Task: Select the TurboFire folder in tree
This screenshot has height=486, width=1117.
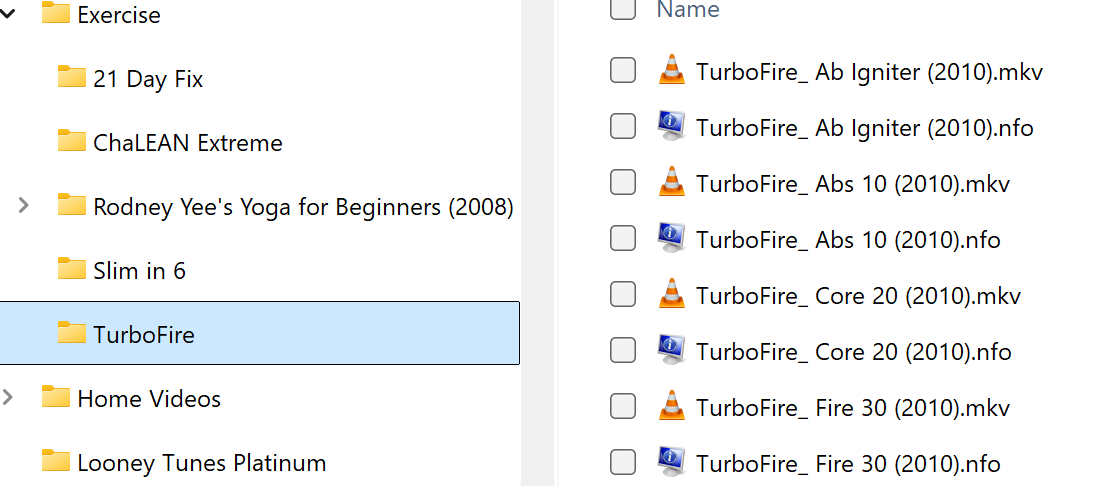Action: (143, 334)
